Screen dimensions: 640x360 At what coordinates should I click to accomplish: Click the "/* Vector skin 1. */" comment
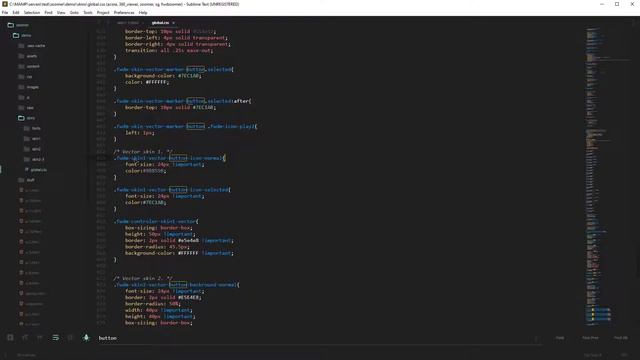point(143,151)
